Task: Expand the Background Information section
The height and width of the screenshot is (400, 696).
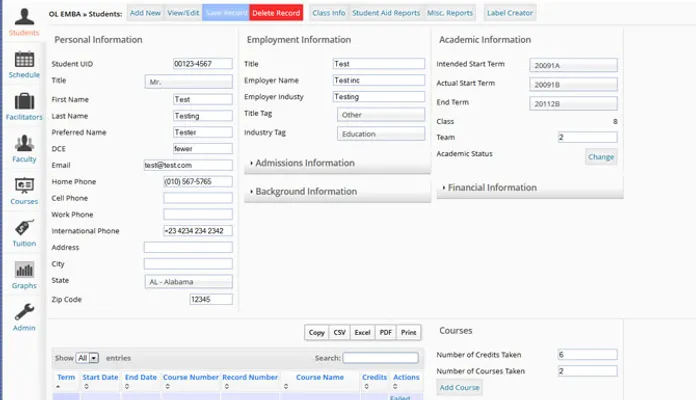Action: point(305,191)
